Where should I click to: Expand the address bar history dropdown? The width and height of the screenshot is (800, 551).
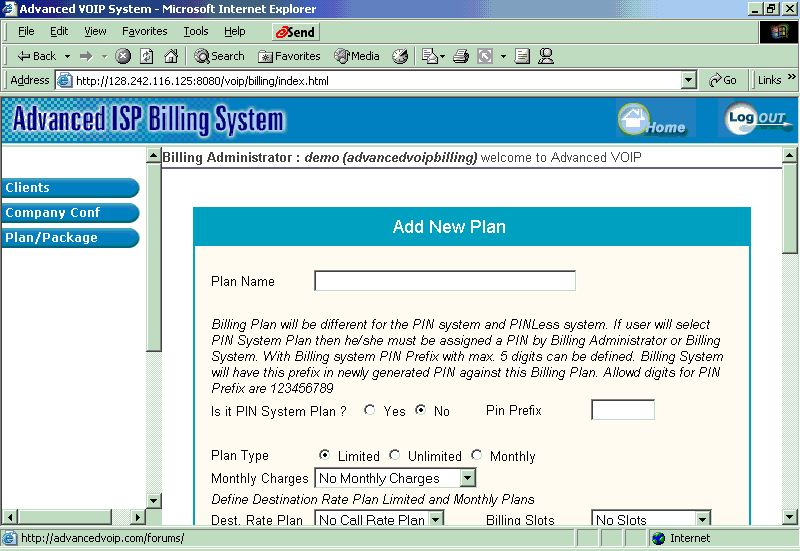tap(688, 80)
